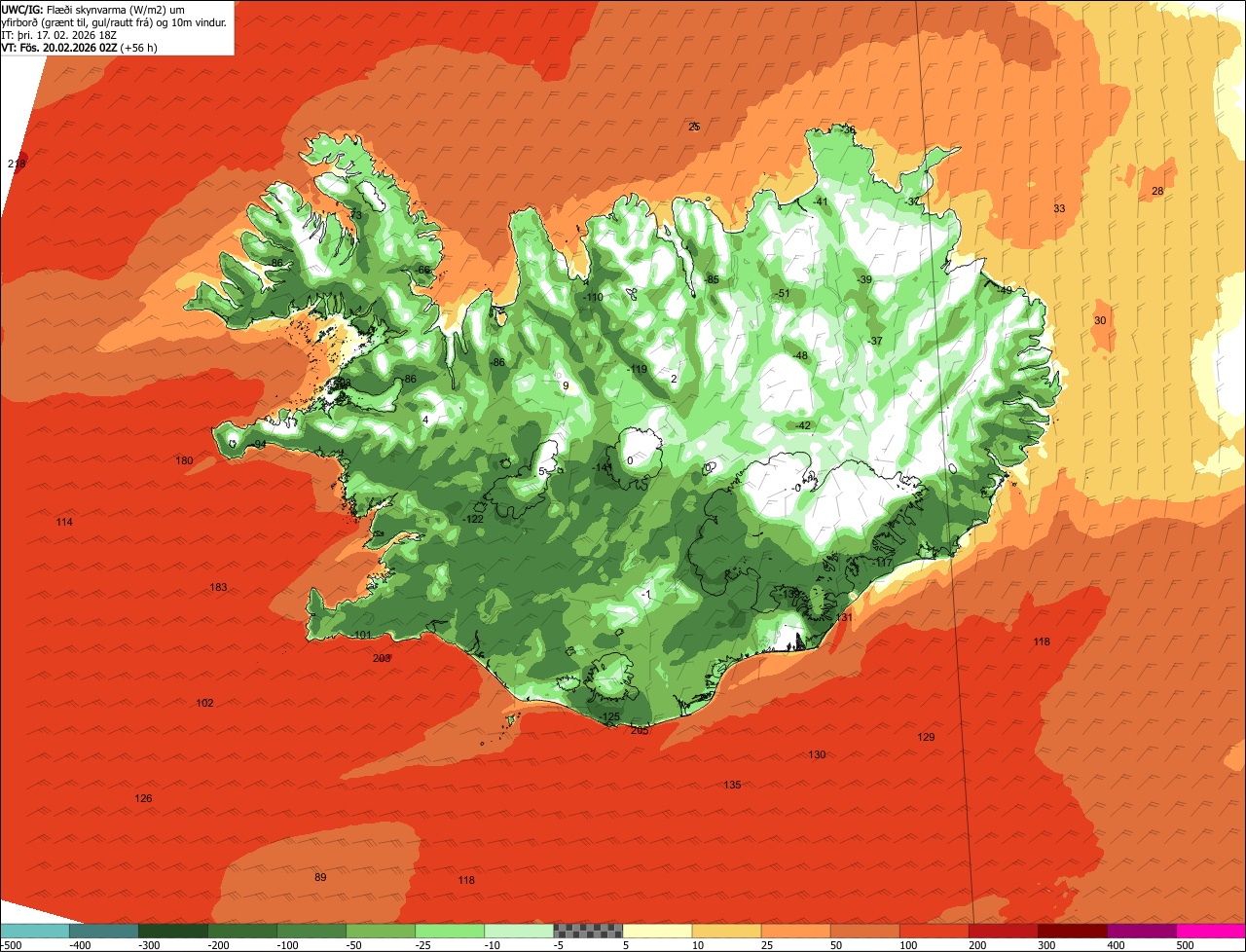Select the red-orange 100 to 200 swatch

pyautogui.click(x=934, y=932)
